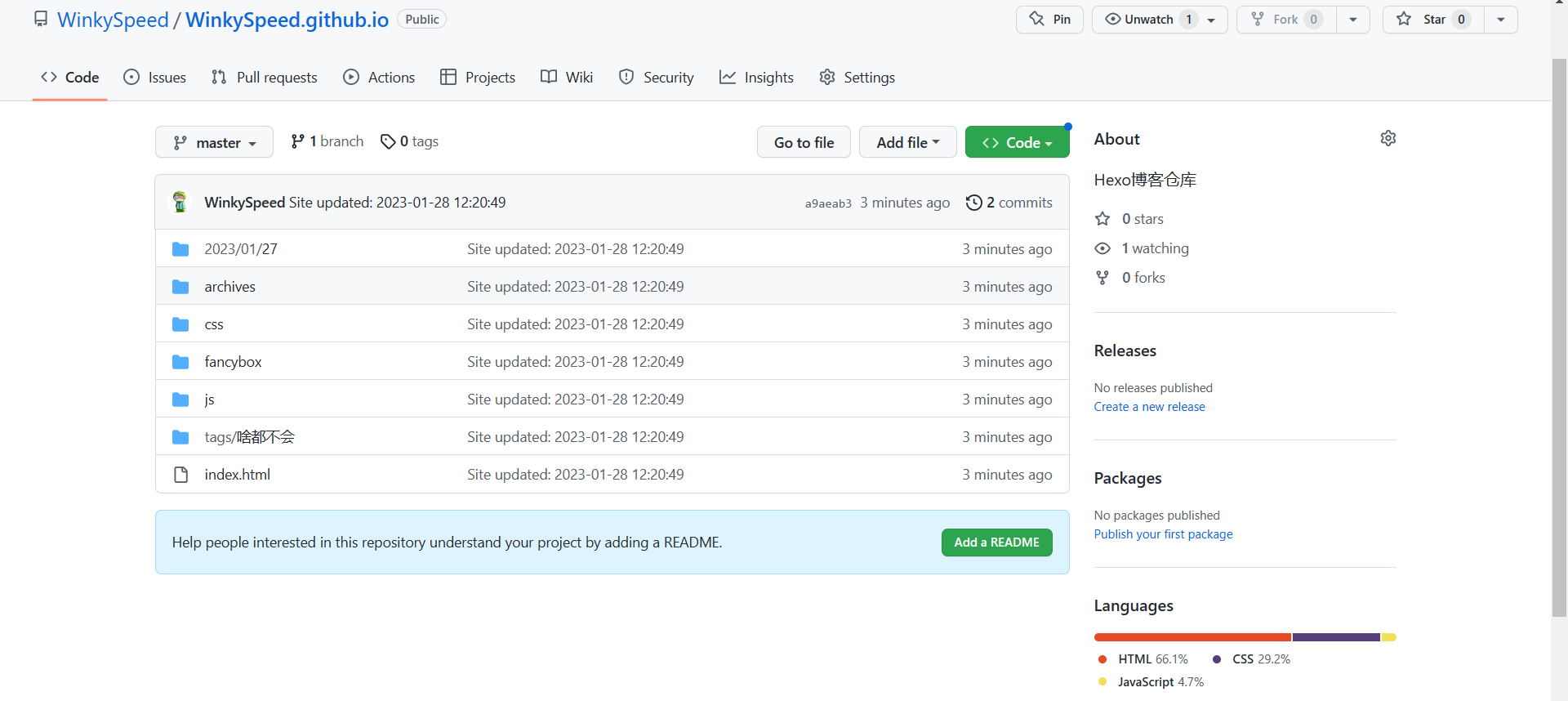Click the repository icon beside WinkySpeed

click(40, 19)
